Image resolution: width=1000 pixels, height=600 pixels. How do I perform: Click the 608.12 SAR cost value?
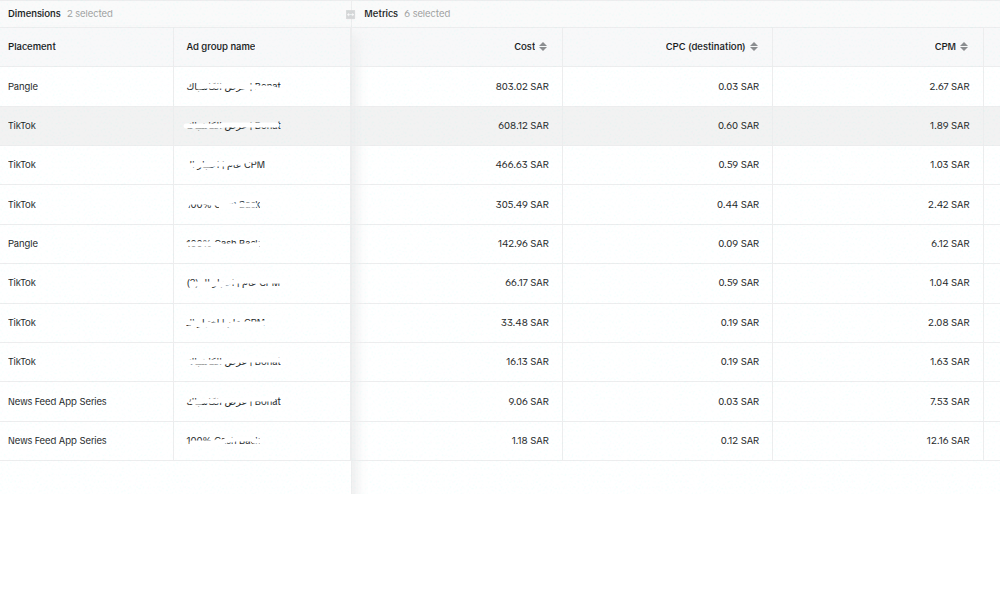click(x=523, y=126)
